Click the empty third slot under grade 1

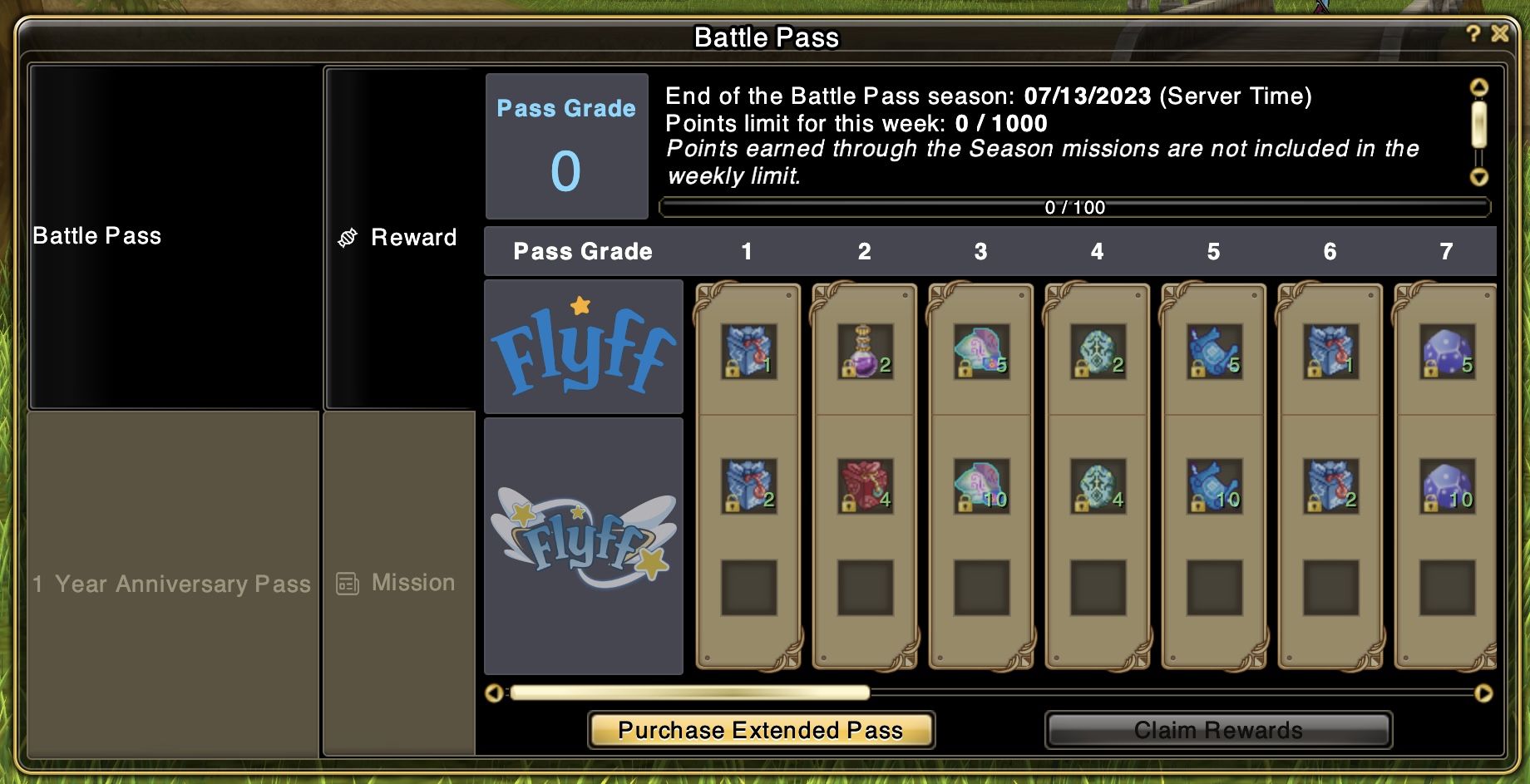(x=749, y=588)
